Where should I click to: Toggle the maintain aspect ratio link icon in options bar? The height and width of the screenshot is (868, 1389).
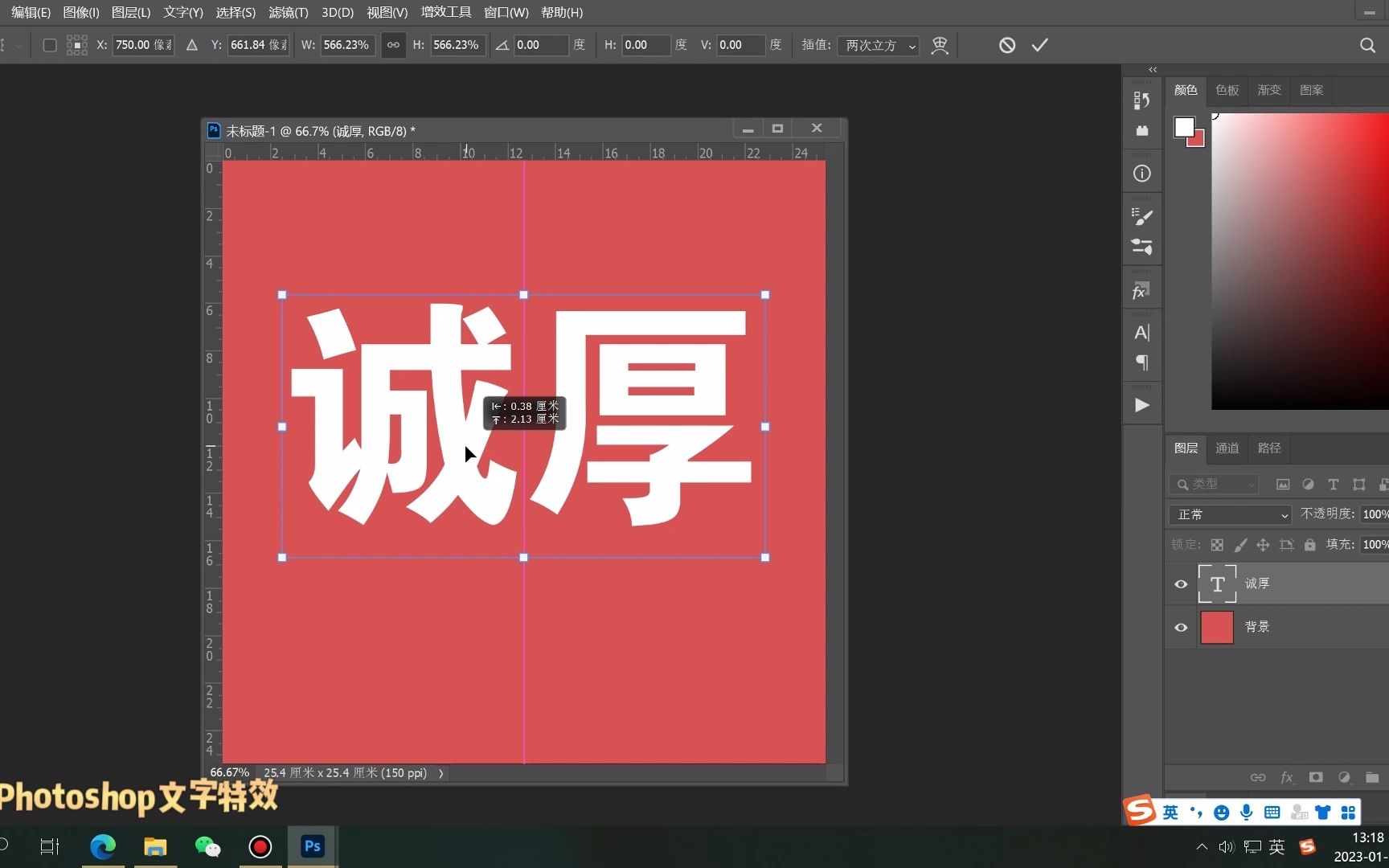pos(393,45)
